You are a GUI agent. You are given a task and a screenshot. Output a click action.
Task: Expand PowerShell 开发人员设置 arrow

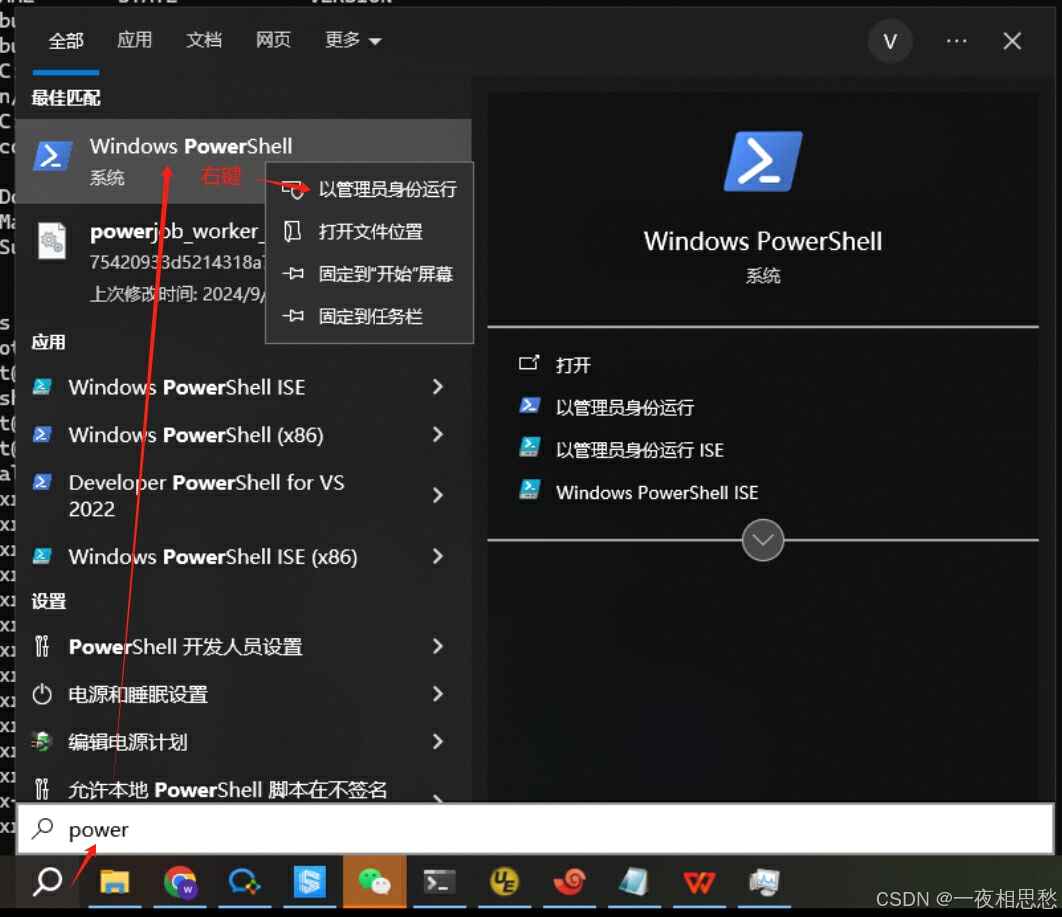point(438,647)
